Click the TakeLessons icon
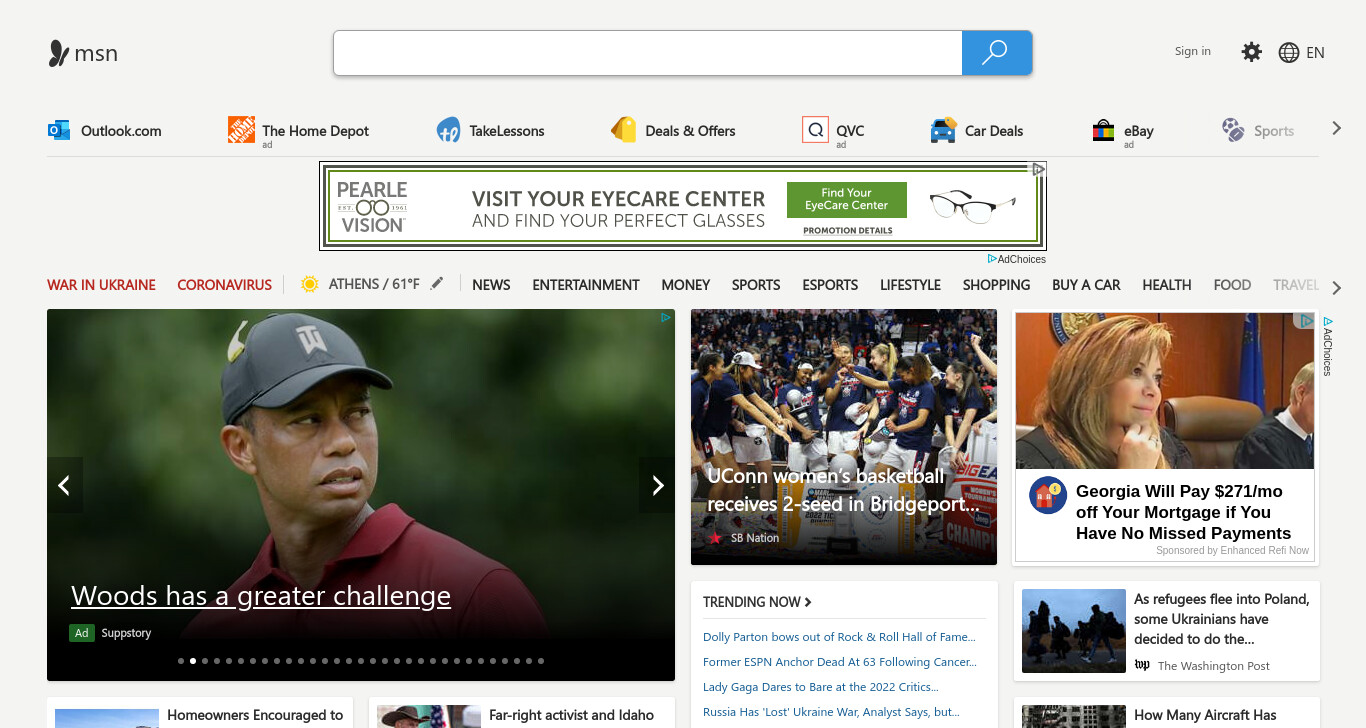1366x728 pixels. point(448,130)
